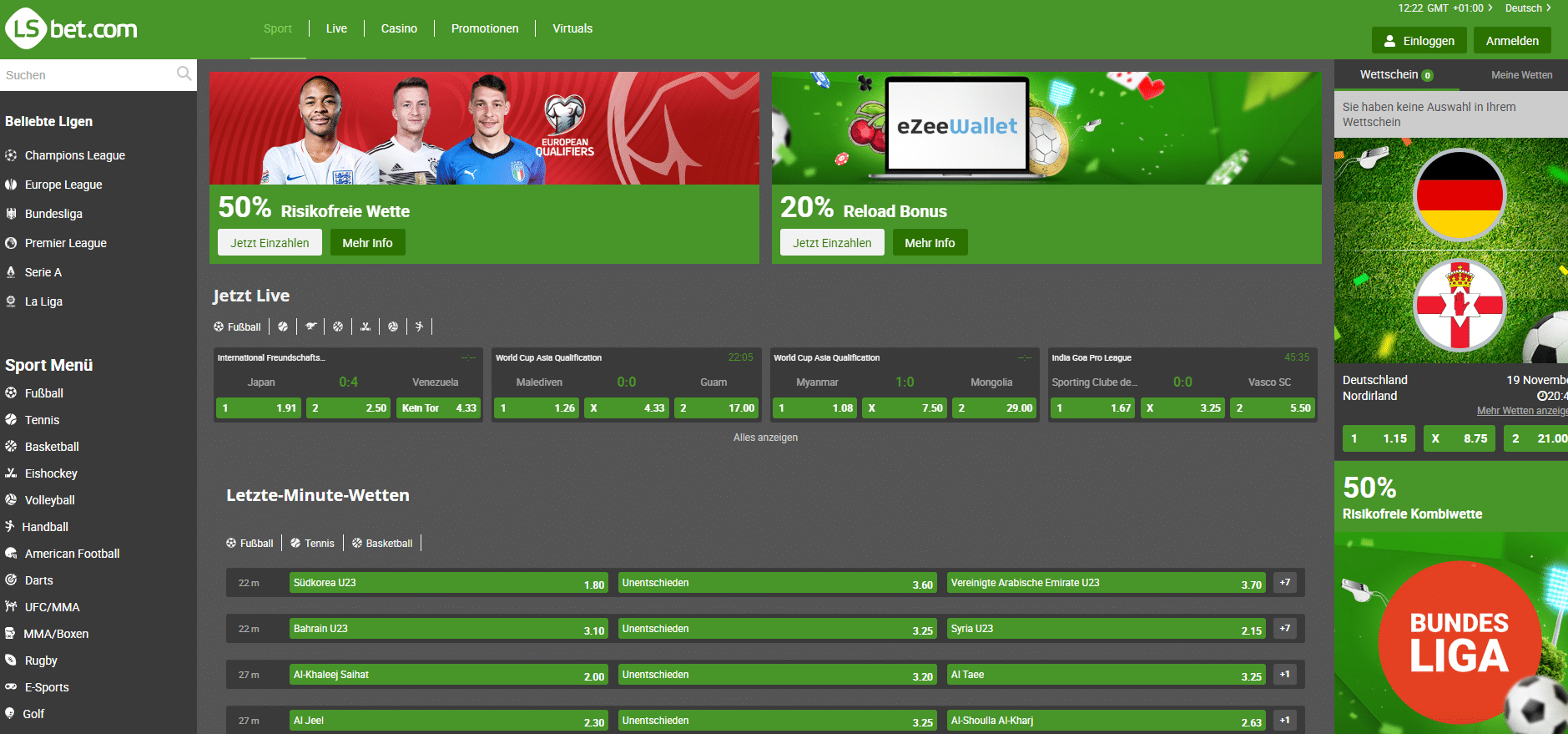Select Fußball filter in Letzte-Minute-Wetten
Image resolution: width=1568 pixels, height=734 pixels.
coord(250,543)
